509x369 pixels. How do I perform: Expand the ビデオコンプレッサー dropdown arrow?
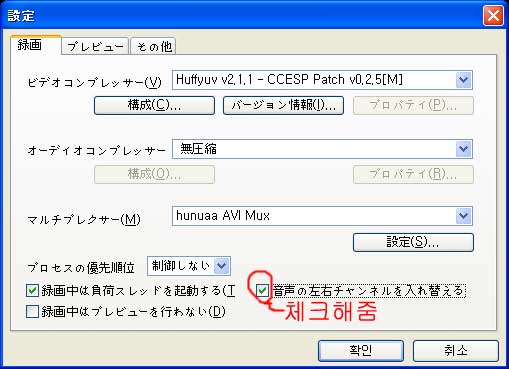[464, 80]
